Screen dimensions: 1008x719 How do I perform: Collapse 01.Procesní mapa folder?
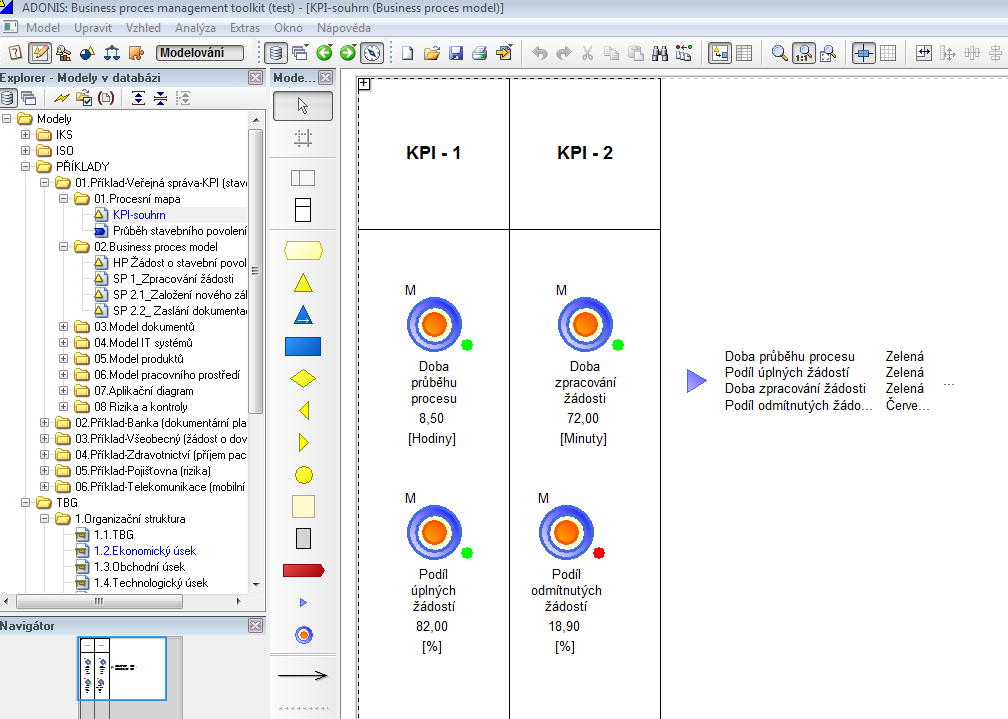tap(63, 199)
